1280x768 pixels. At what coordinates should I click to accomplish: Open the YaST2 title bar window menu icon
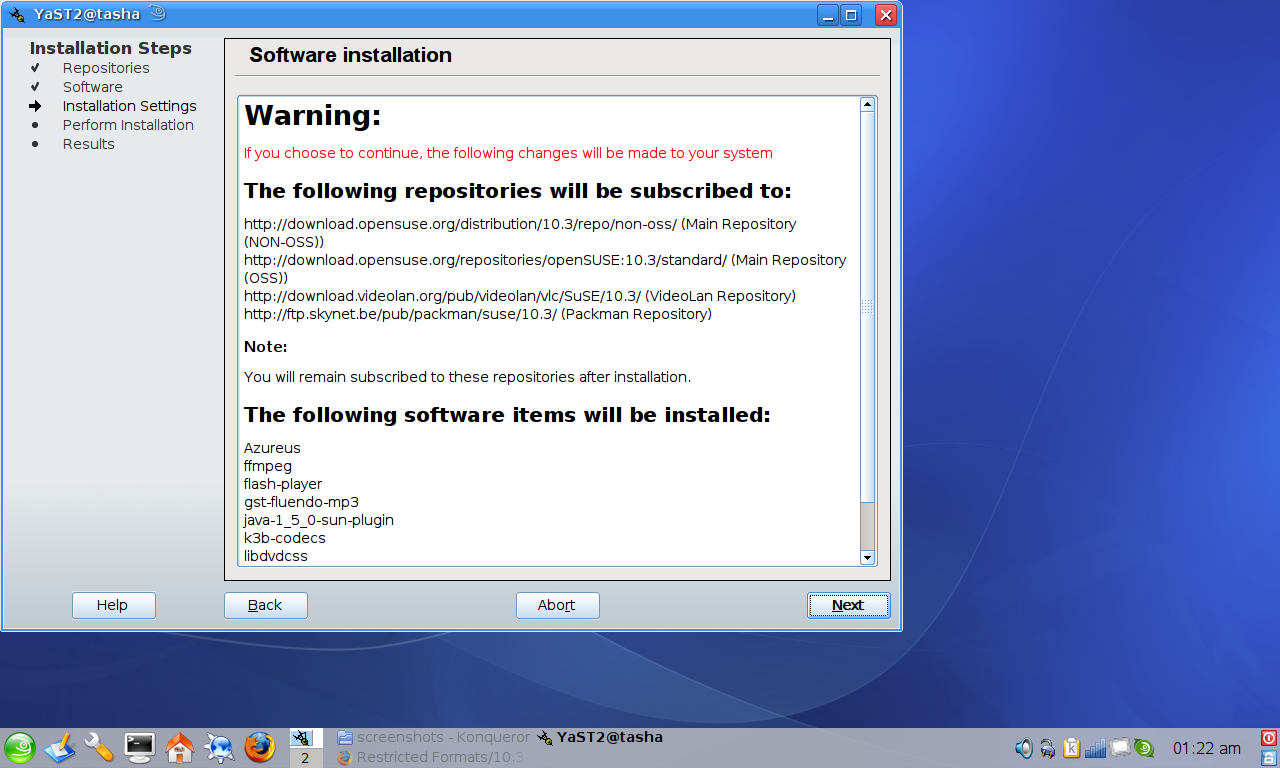[x=17, y=14]
